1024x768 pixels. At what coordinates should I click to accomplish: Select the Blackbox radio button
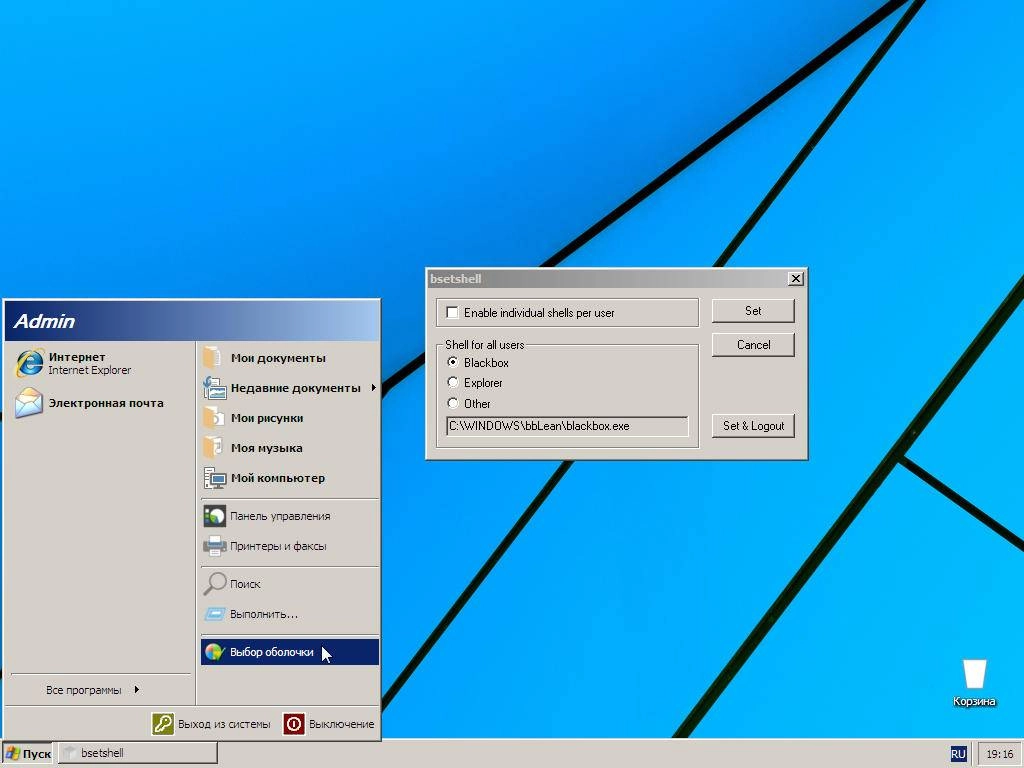tap(453, 362)
